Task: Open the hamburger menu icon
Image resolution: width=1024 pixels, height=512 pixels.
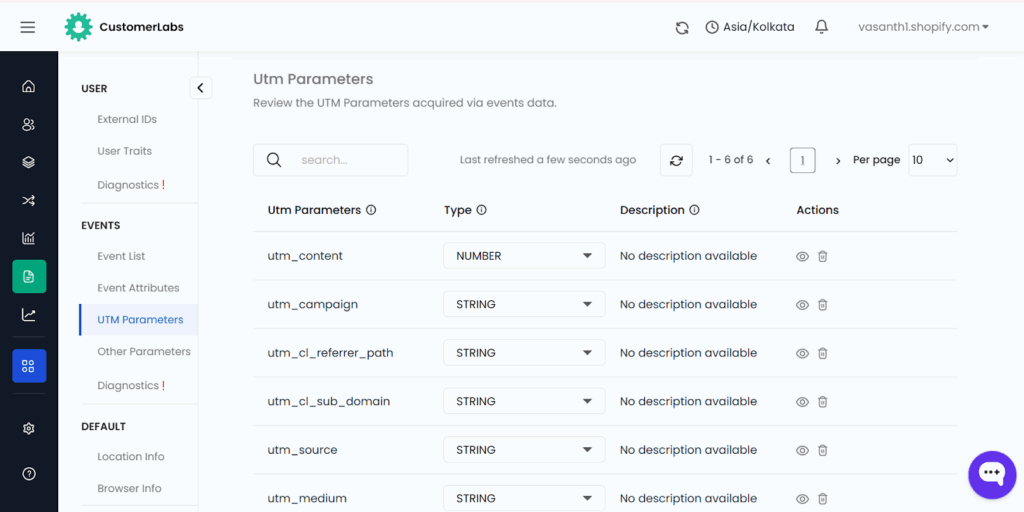Action: 27,27
